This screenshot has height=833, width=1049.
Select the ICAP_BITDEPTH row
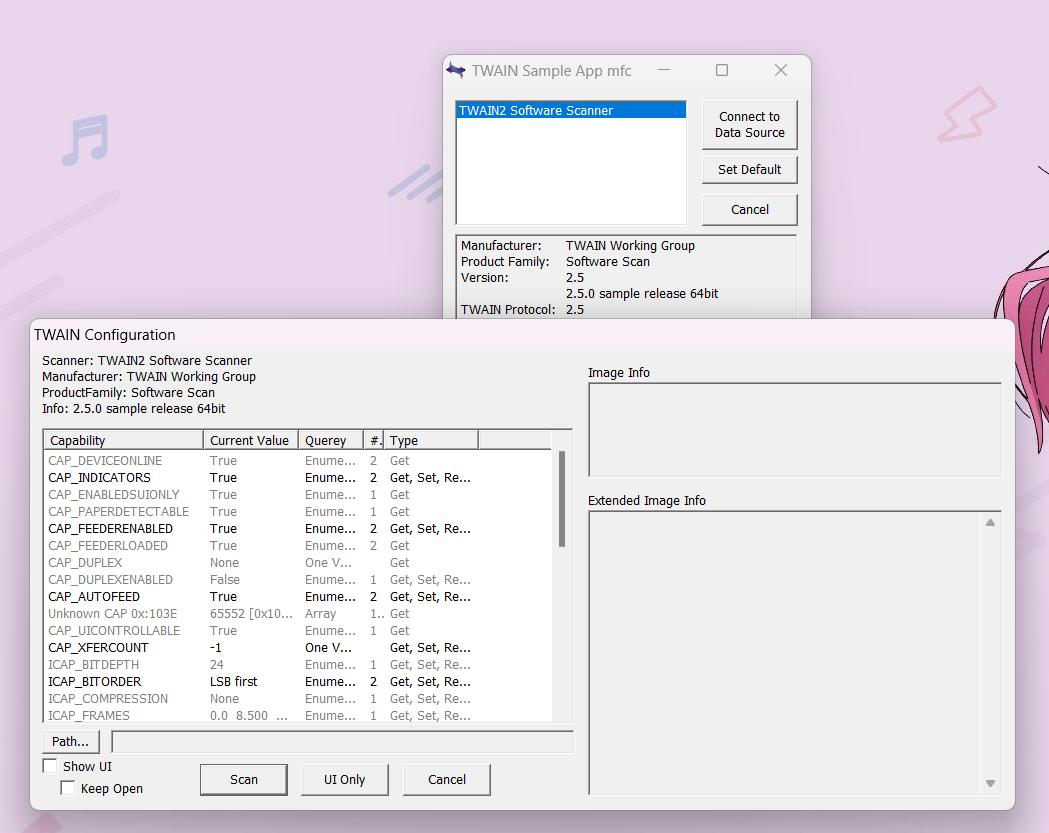[298, 664]
